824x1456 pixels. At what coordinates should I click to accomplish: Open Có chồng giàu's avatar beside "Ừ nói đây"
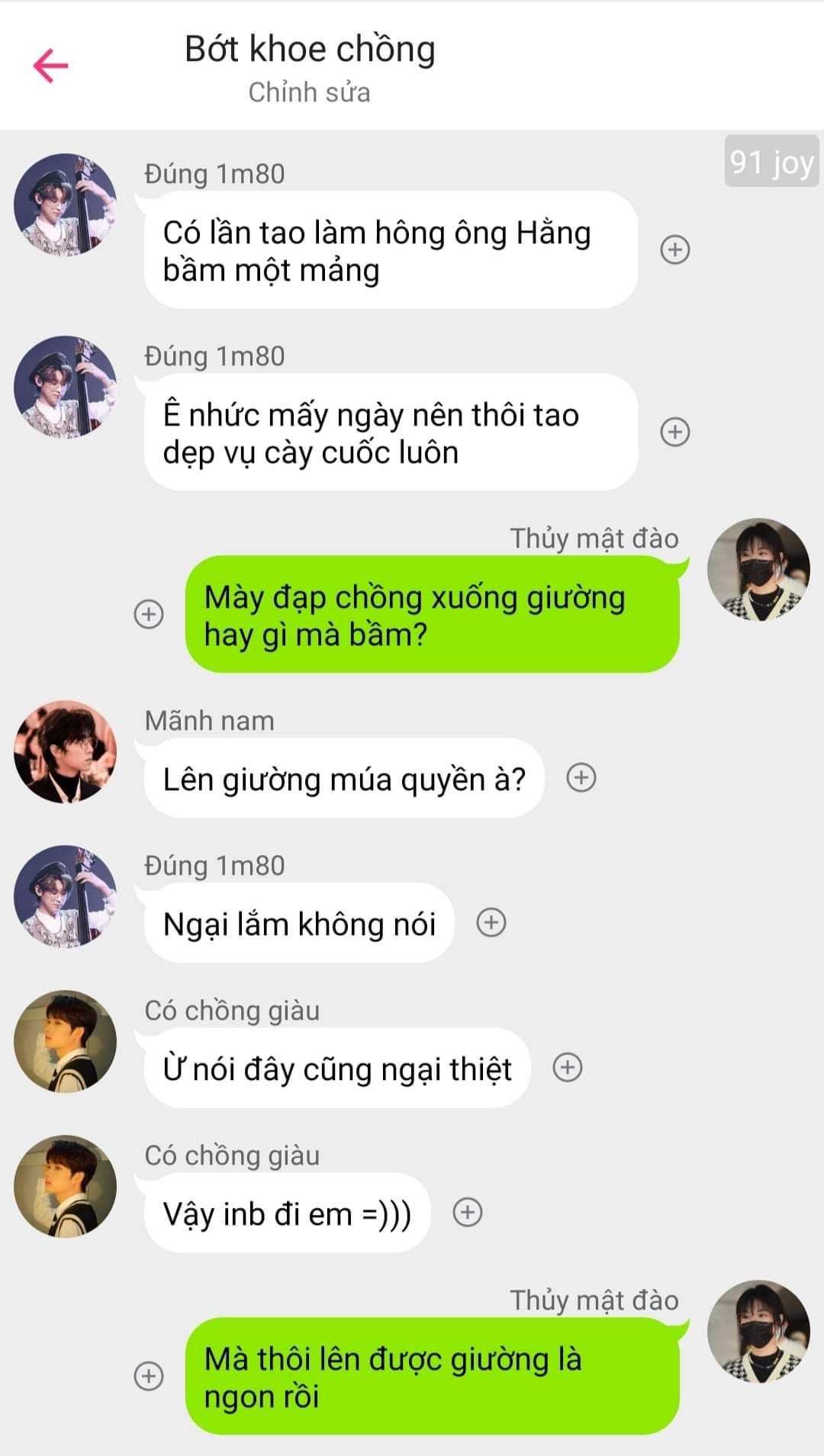pyautogui.click(x=66, y=1041)
